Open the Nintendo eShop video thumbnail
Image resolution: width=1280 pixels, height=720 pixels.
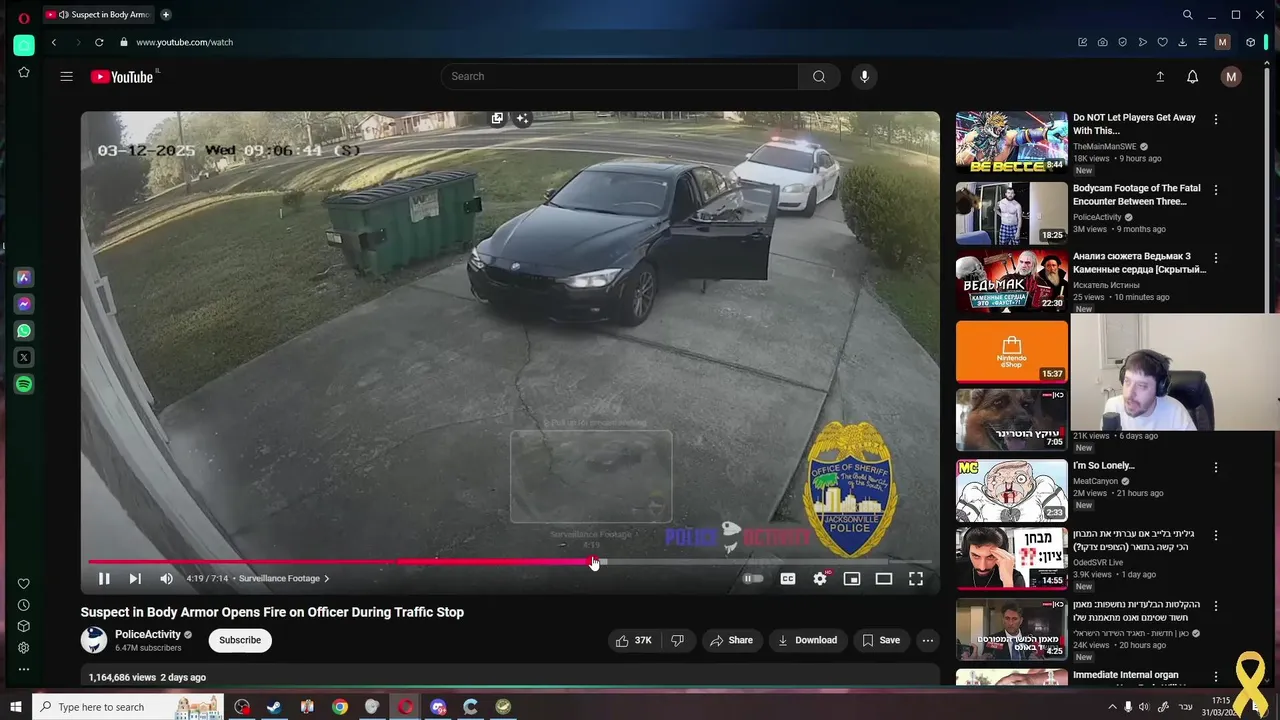(x=1012, y=351)
